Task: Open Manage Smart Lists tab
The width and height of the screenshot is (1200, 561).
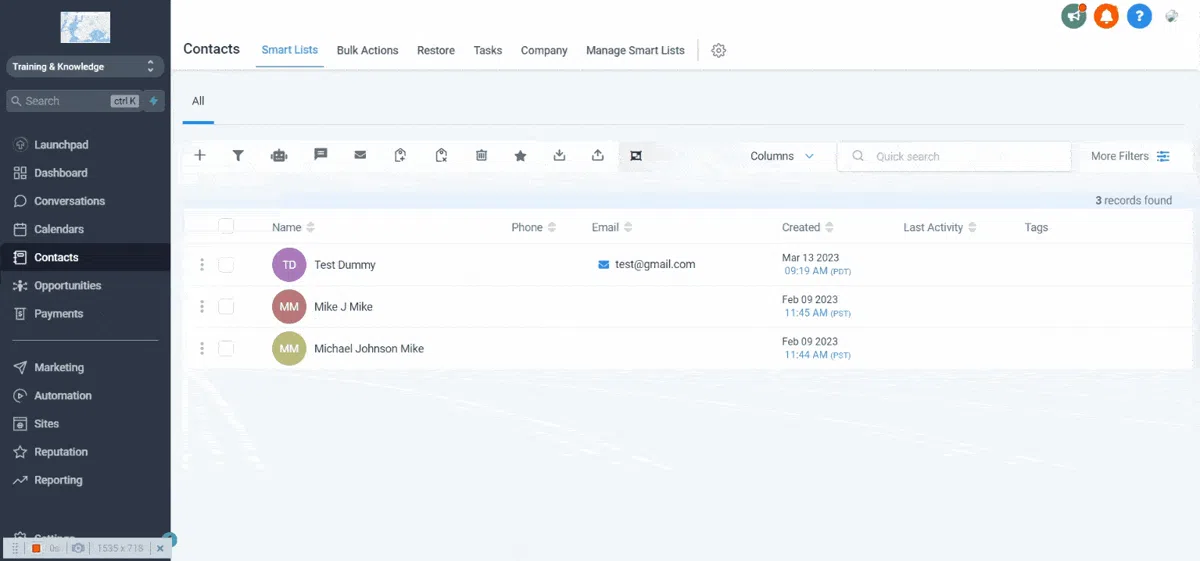Action: (x=635, y=50)
